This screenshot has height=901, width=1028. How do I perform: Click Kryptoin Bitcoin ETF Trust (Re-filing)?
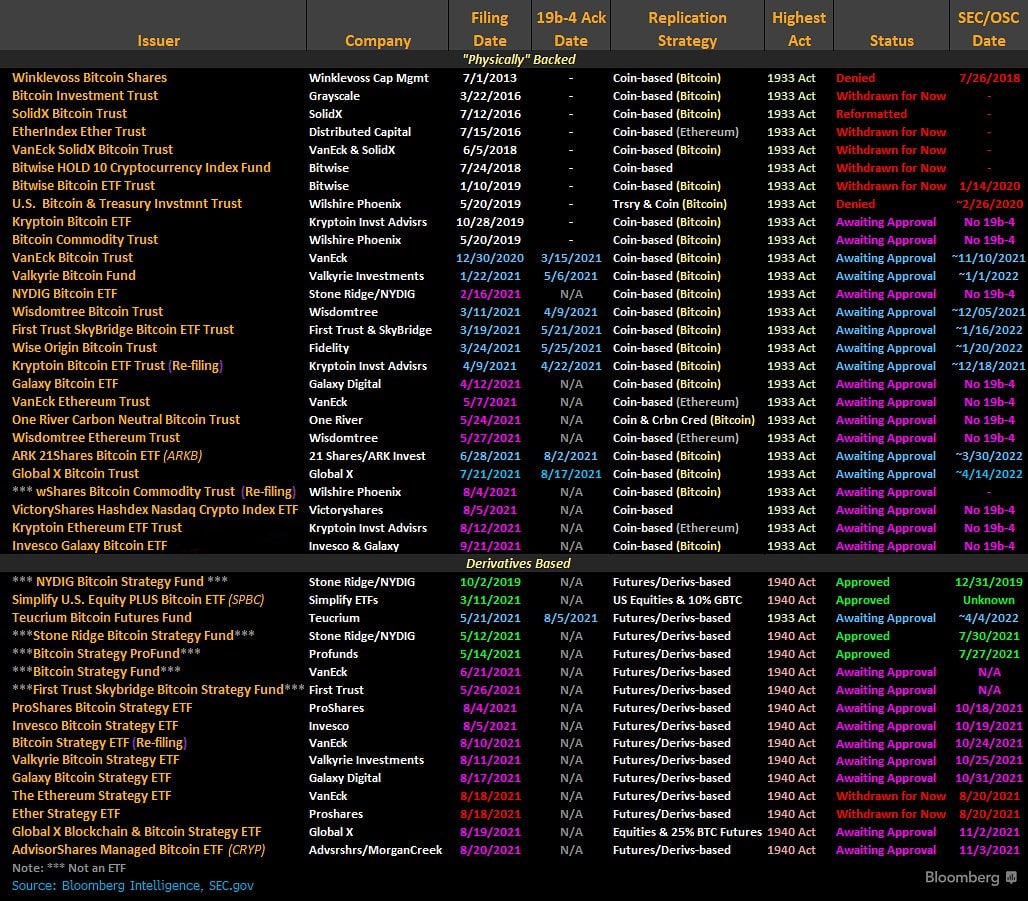click(117, 366)
